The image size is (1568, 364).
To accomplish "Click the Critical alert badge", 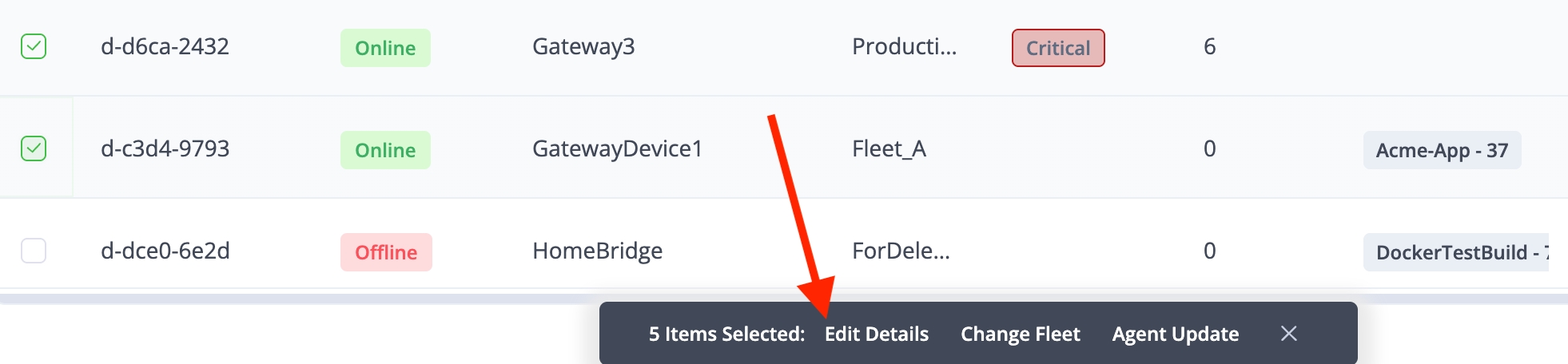I will coord(1057,48).
